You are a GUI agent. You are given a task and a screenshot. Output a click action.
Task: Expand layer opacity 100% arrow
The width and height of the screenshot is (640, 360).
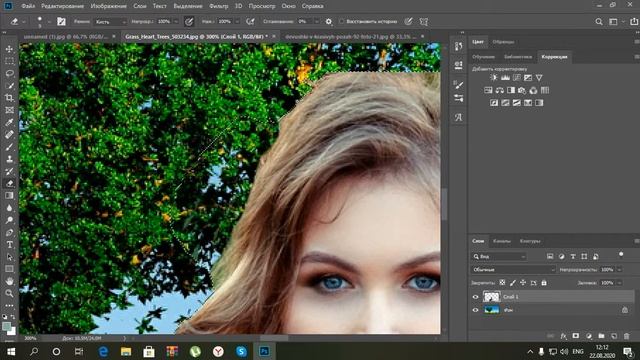620,269
